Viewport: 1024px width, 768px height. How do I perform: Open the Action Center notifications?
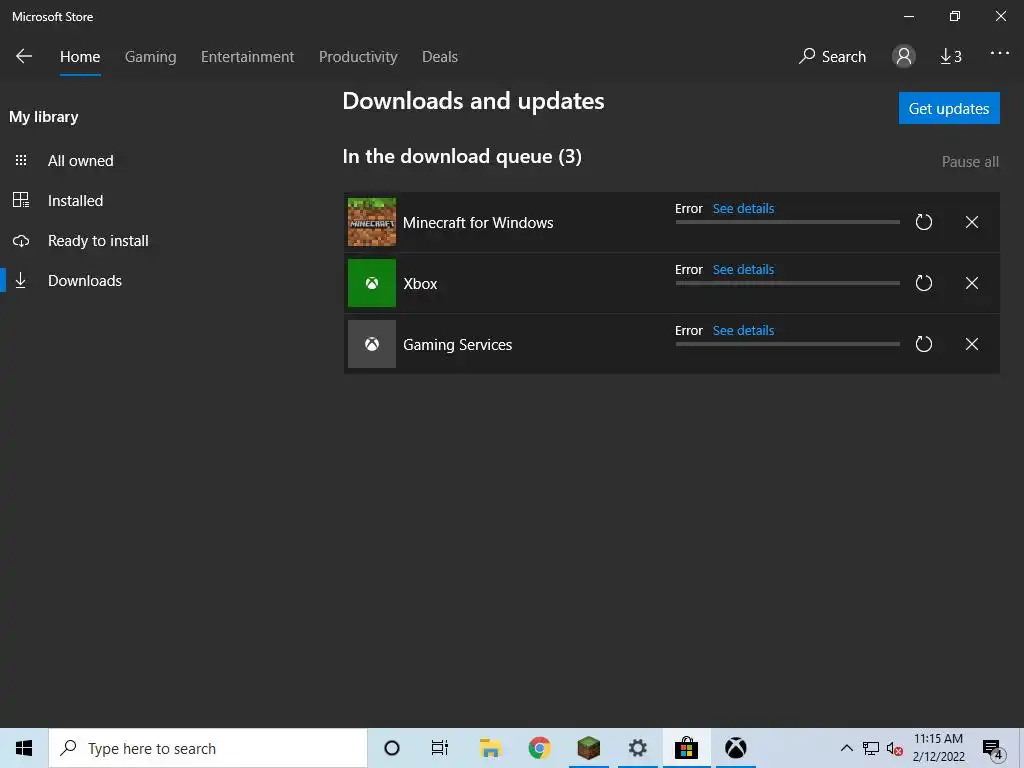coord(993,750)
